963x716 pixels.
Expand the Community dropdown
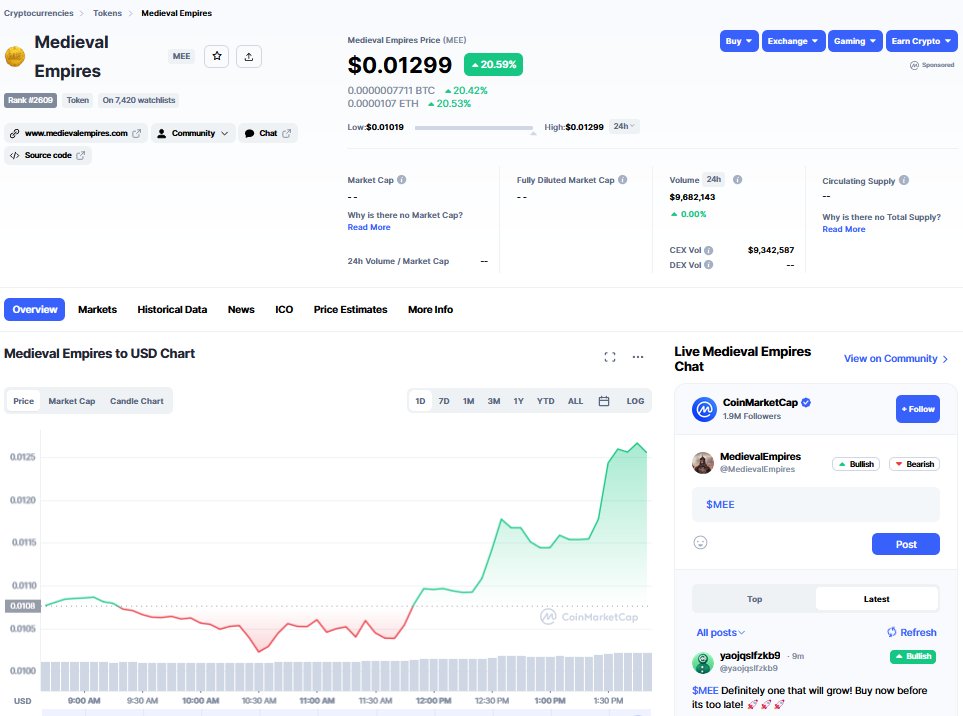tap(193, 133)
